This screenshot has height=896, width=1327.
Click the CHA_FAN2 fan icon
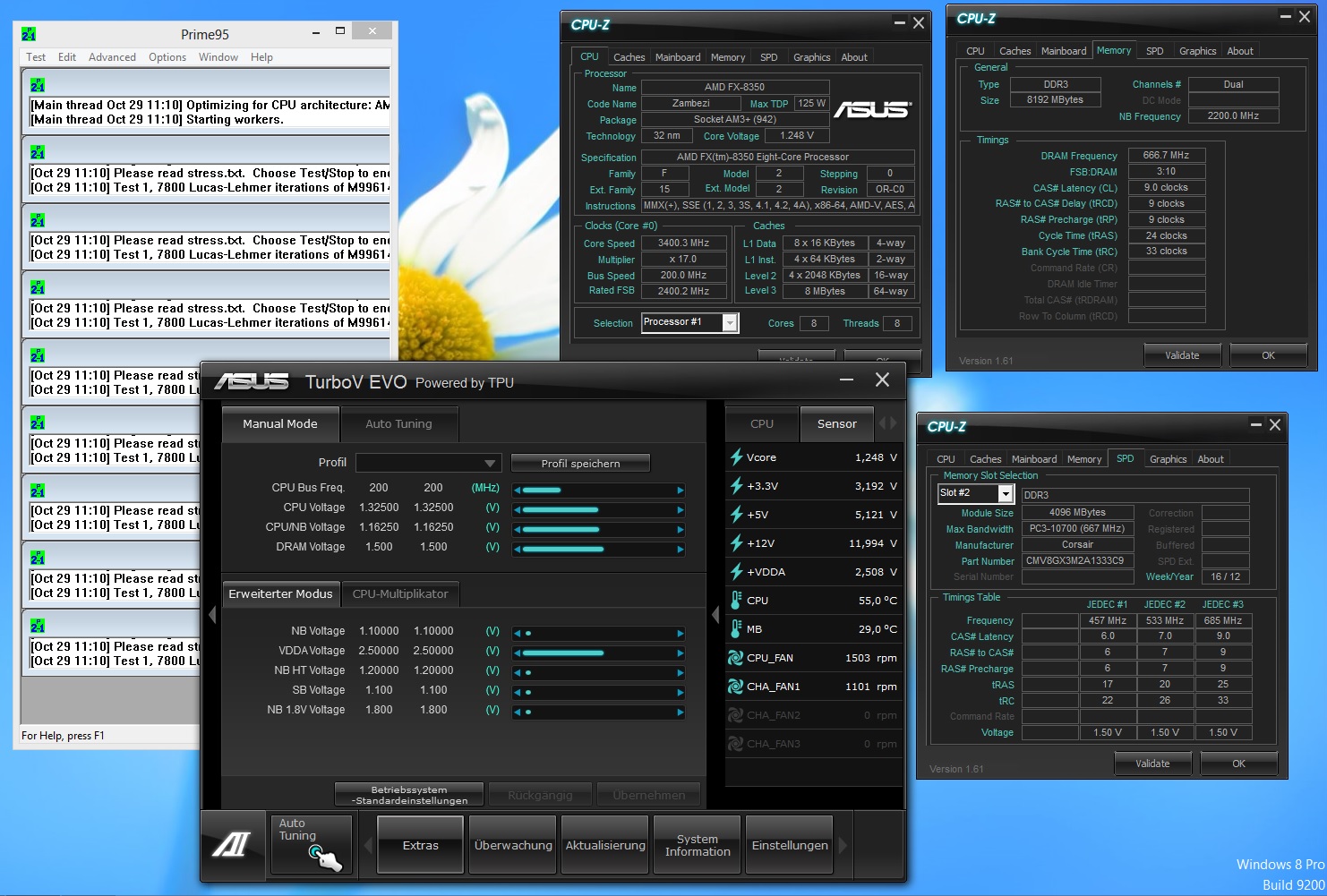(x=735, y=715)
